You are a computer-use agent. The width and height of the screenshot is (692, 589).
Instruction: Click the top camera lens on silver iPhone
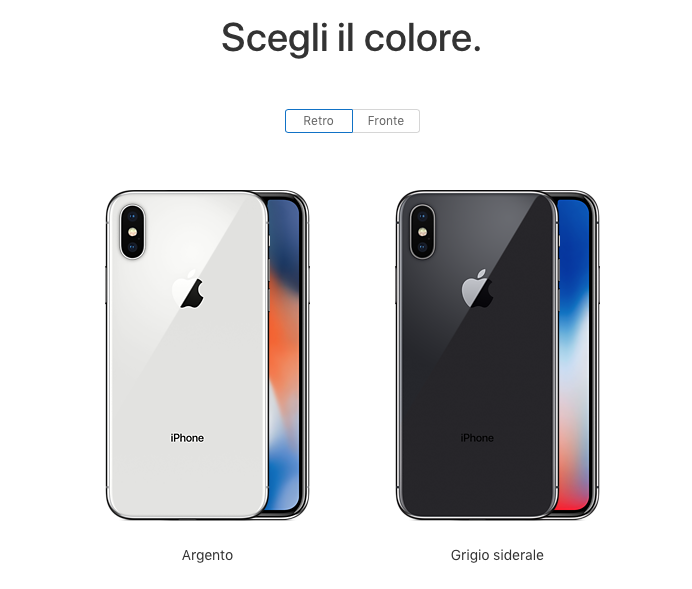pyautogui.click(x=132, y=217)
